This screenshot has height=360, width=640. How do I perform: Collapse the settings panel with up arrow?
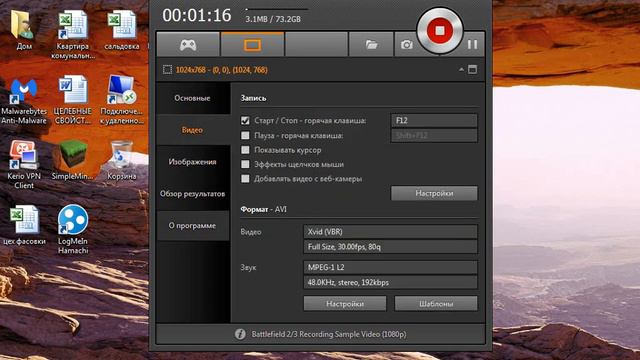tap(461, 70)
